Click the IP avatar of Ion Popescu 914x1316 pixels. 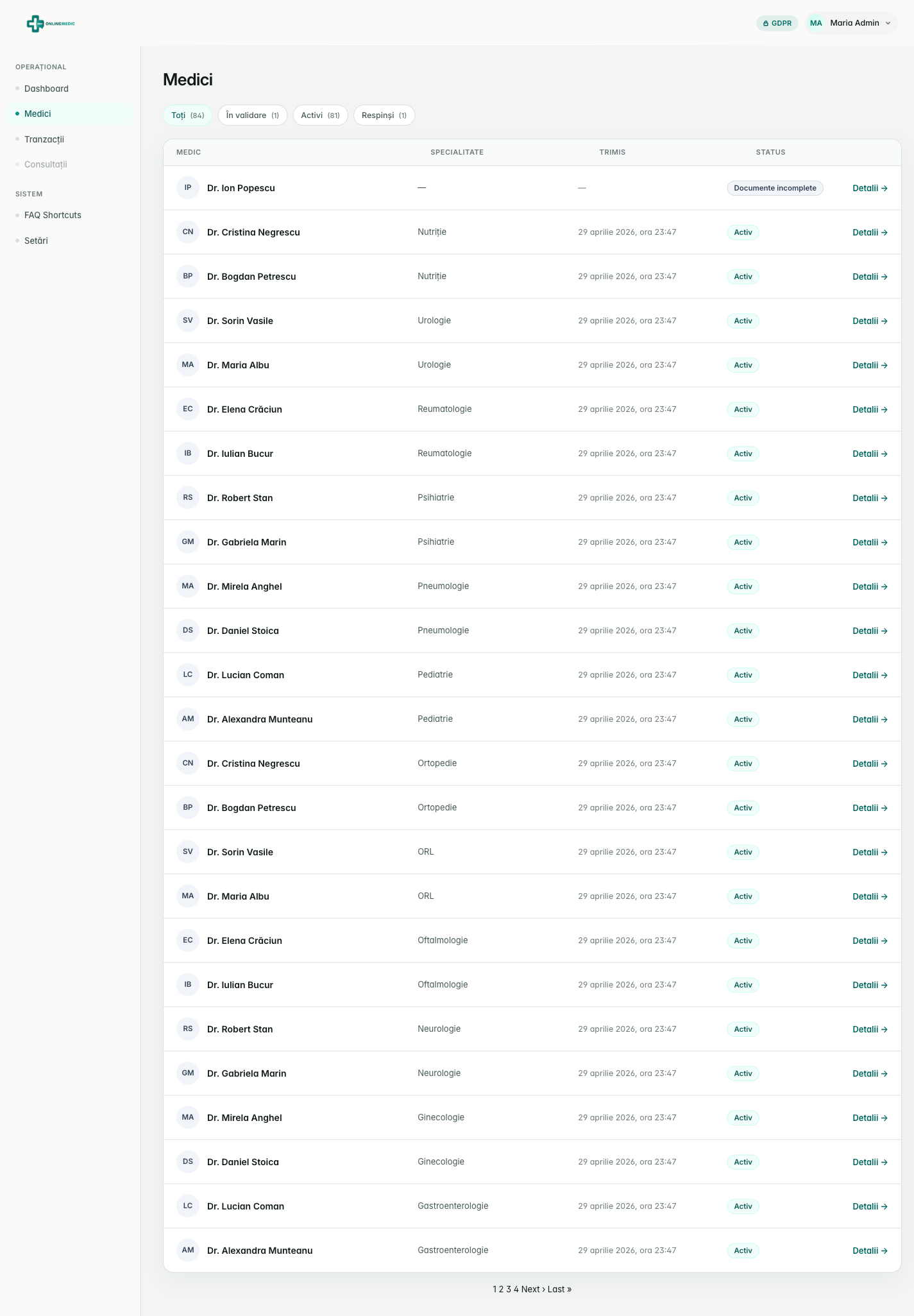pyautogui.click(x=188, y=188)
